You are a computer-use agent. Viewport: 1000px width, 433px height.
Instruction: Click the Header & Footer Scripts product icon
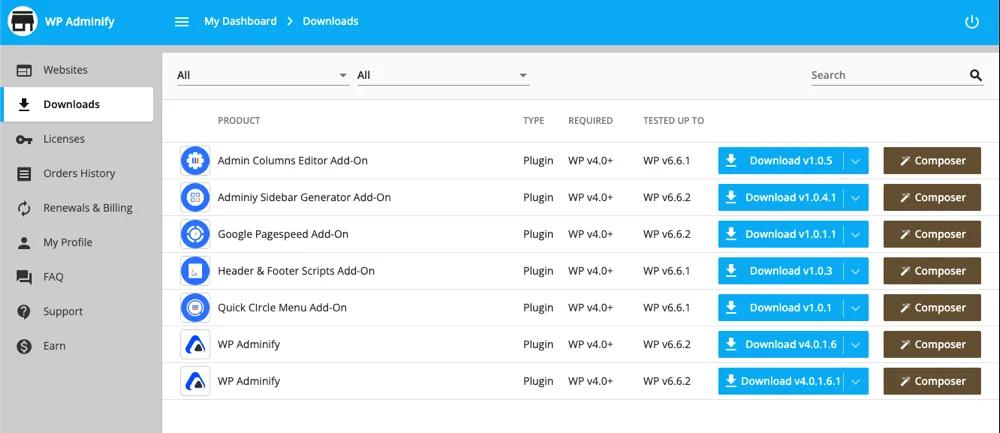[x=195, y=271]
